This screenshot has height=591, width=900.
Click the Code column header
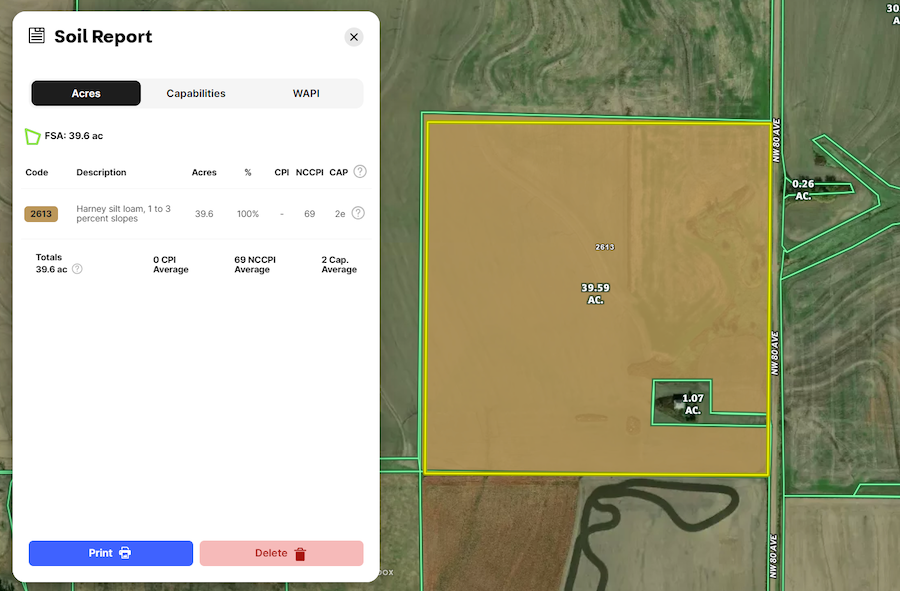point(37,173)
